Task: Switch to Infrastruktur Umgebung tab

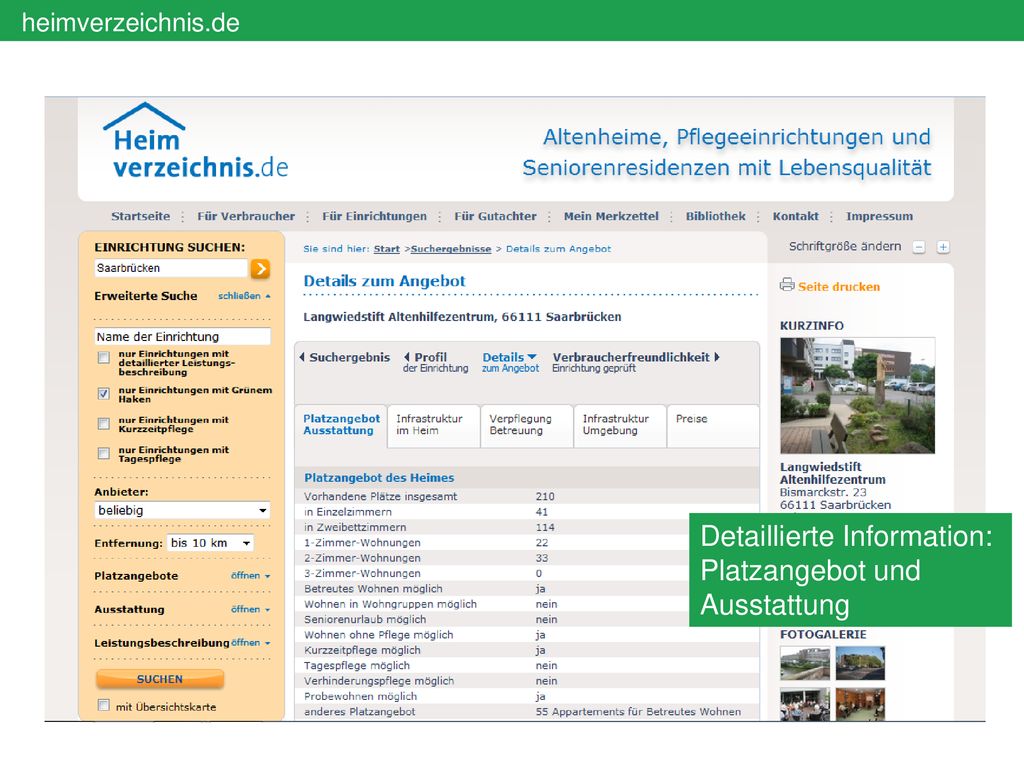Action: [620, 425]
